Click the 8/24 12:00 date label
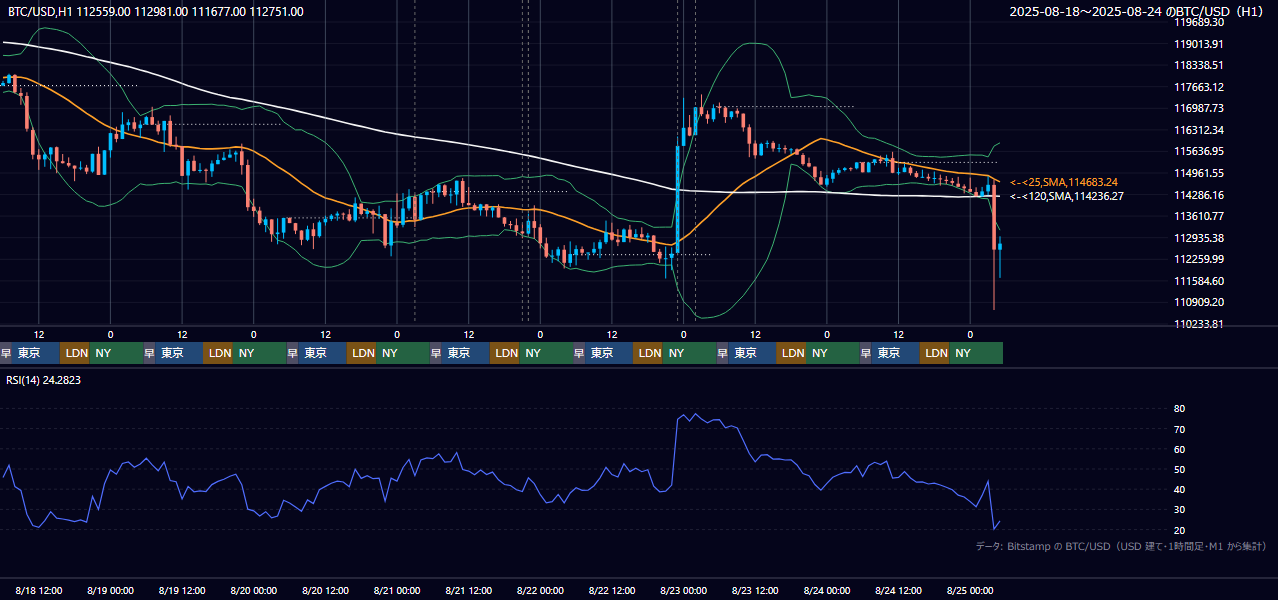Viewport: 1278px width, 600px height. pos(899,590)
